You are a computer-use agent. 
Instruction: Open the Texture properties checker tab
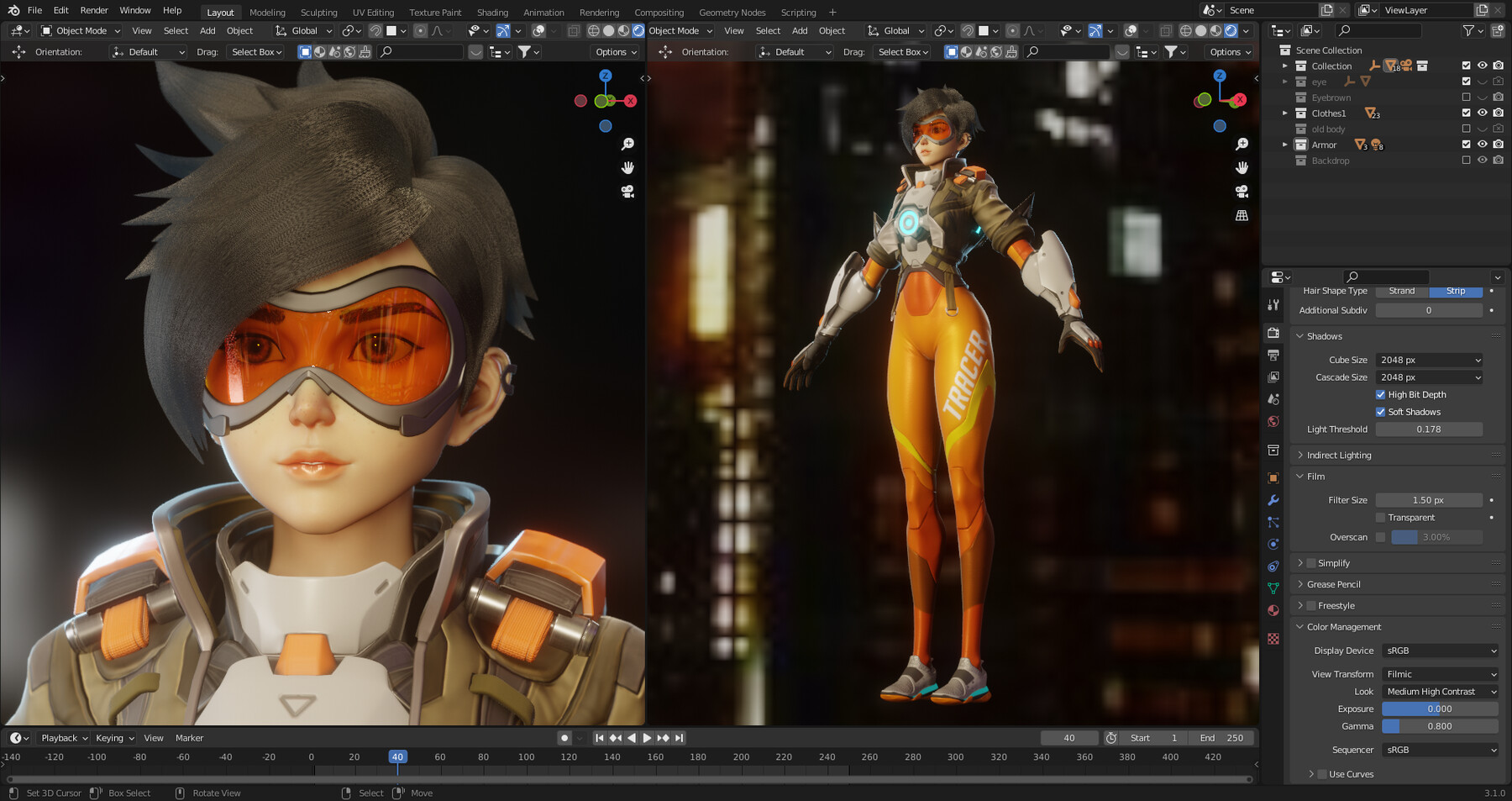point(1273,639)
